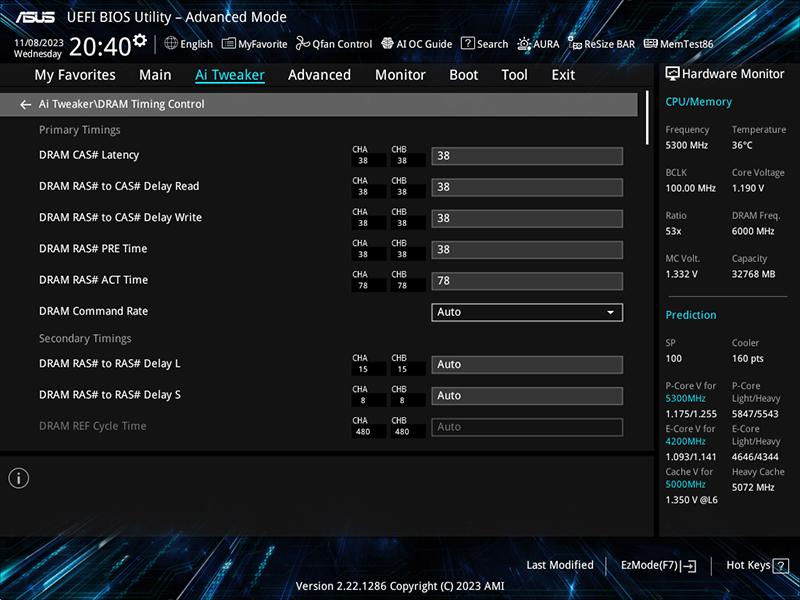Select the DRAM CAS# Latency label

coord(89,155)
